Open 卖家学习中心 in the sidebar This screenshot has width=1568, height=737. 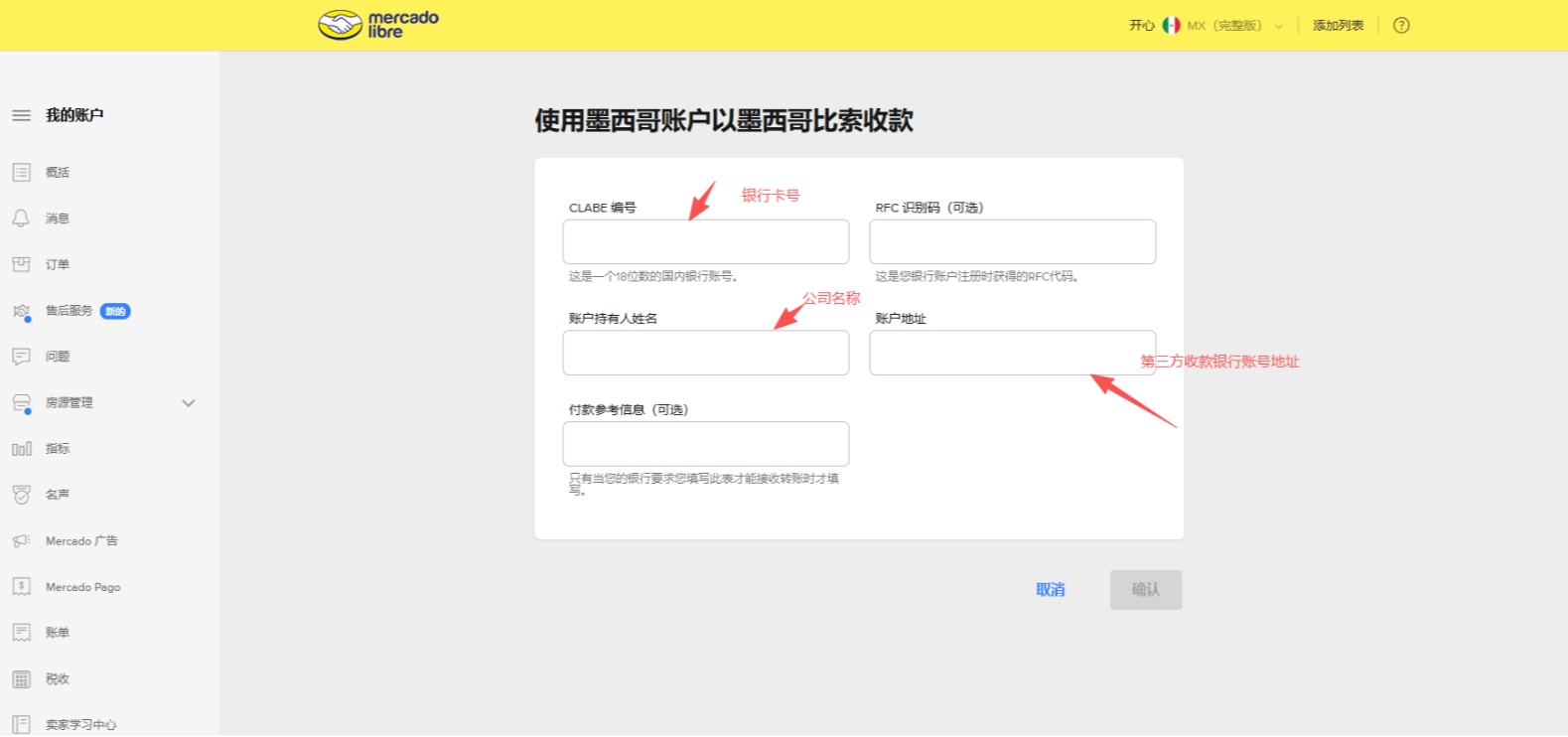(80, 725)
